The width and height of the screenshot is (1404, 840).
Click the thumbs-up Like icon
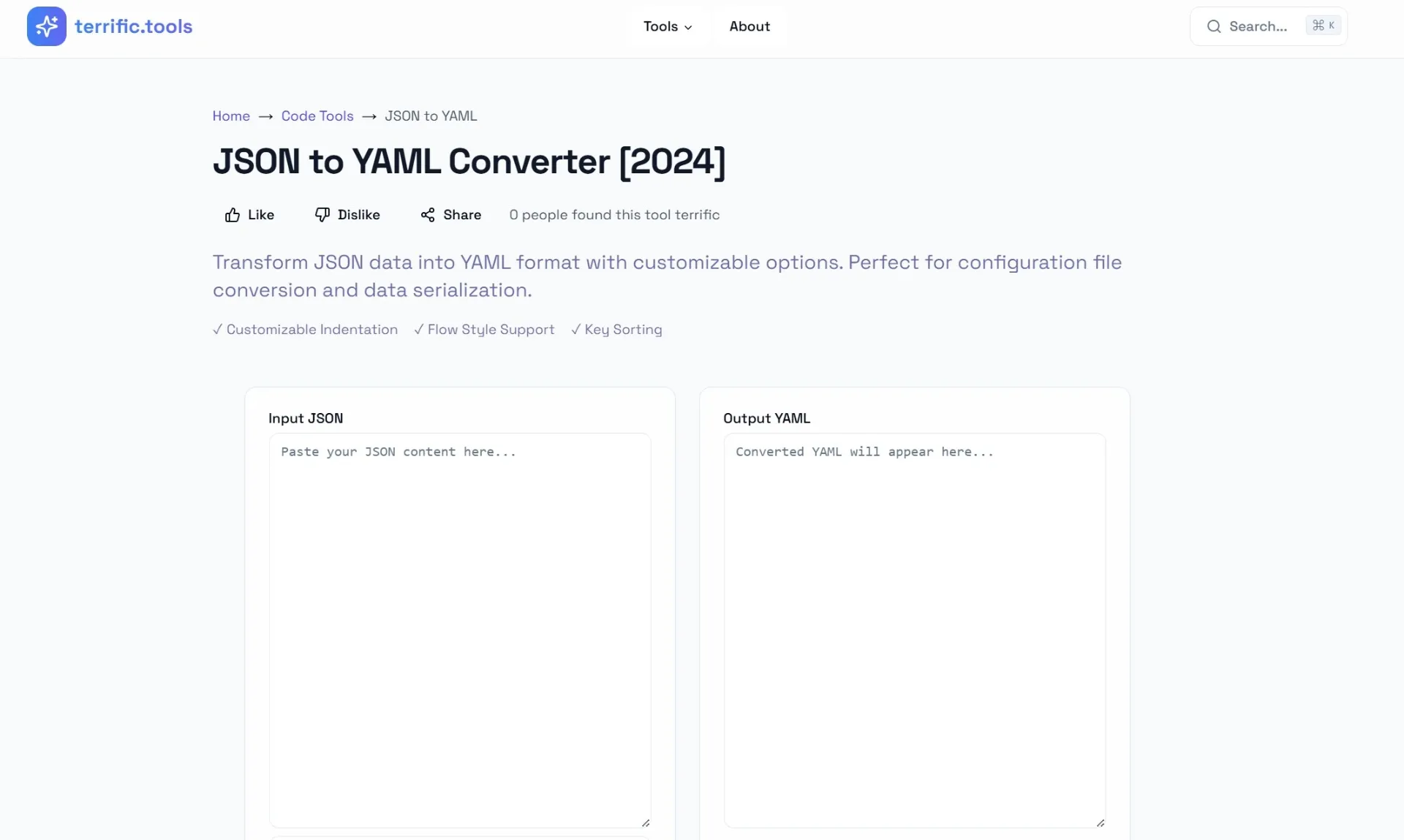coord(232,215)
